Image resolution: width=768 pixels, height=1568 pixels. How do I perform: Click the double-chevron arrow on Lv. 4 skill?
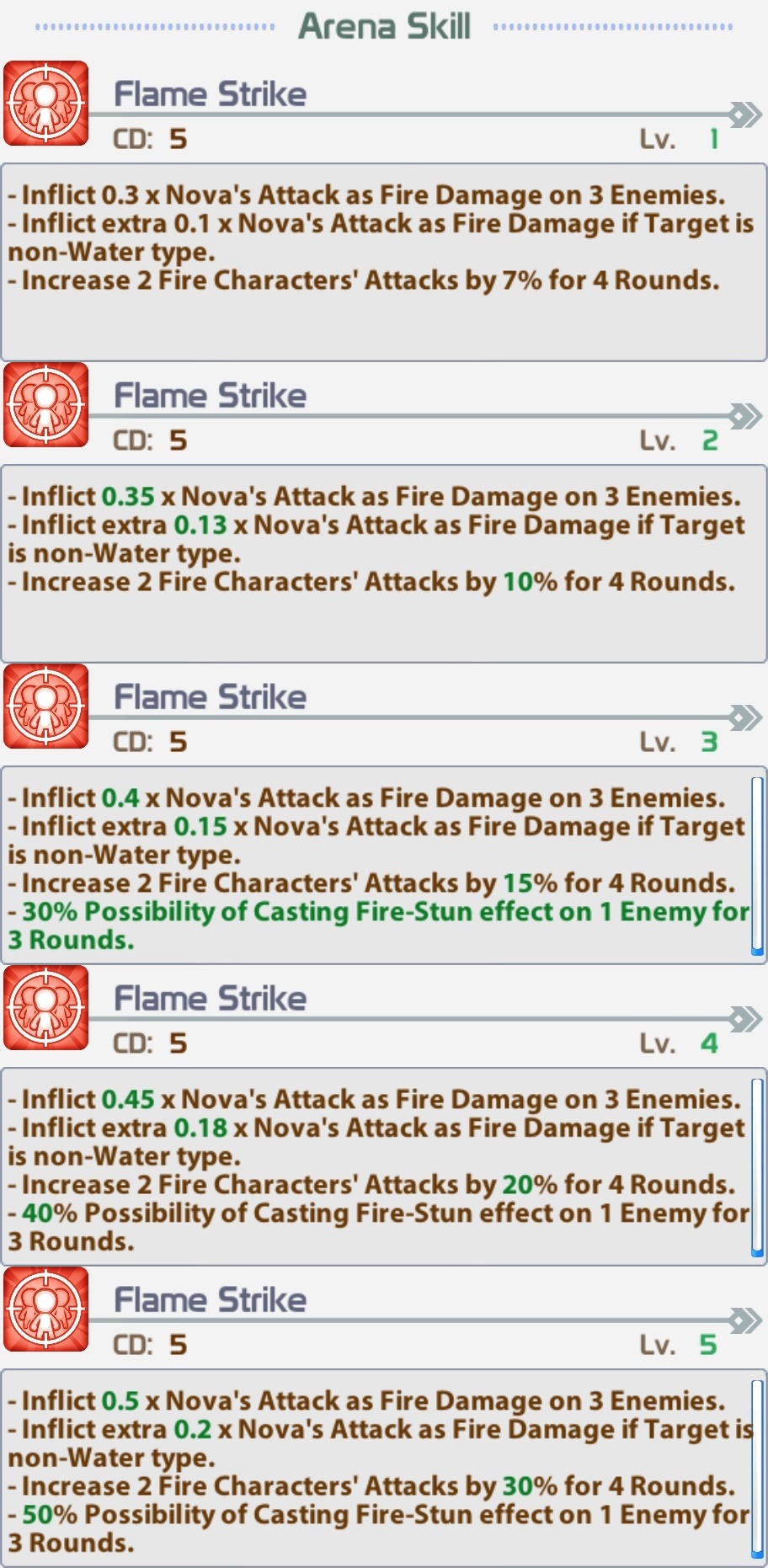[745, 1019]
